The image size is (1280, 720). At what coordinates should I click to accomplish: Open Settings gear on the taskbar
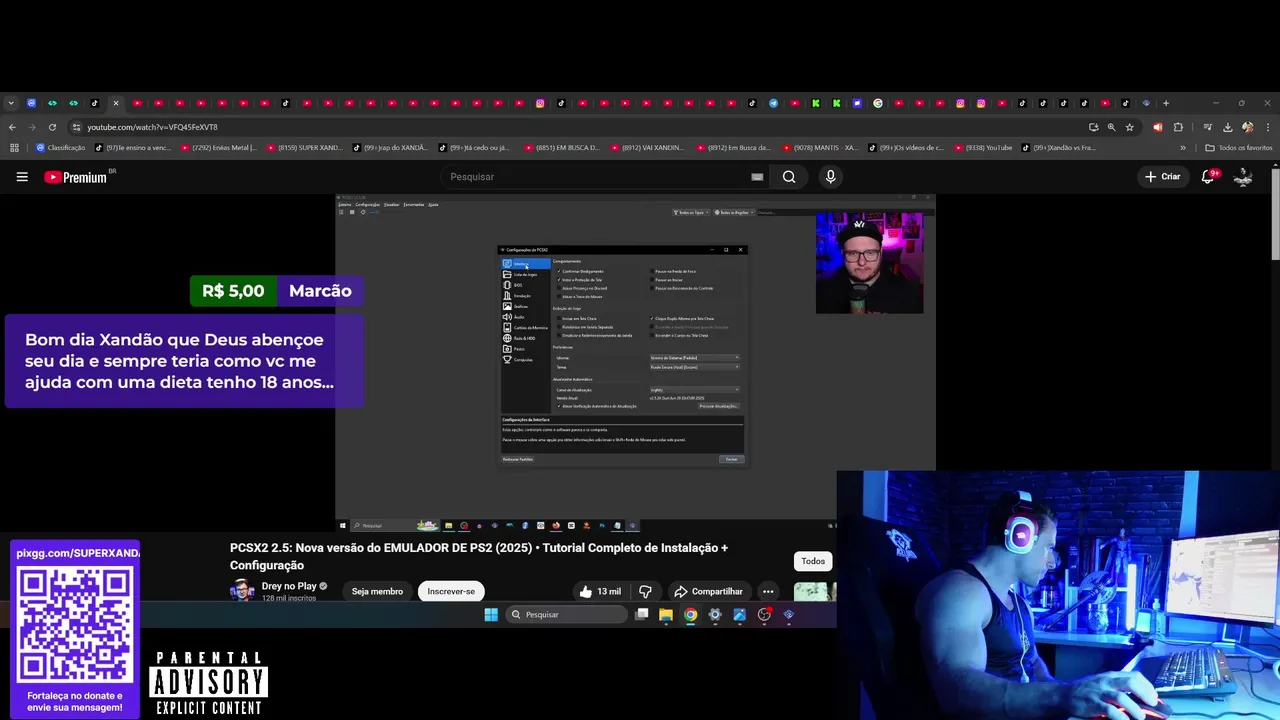click(x=715, y=615)
